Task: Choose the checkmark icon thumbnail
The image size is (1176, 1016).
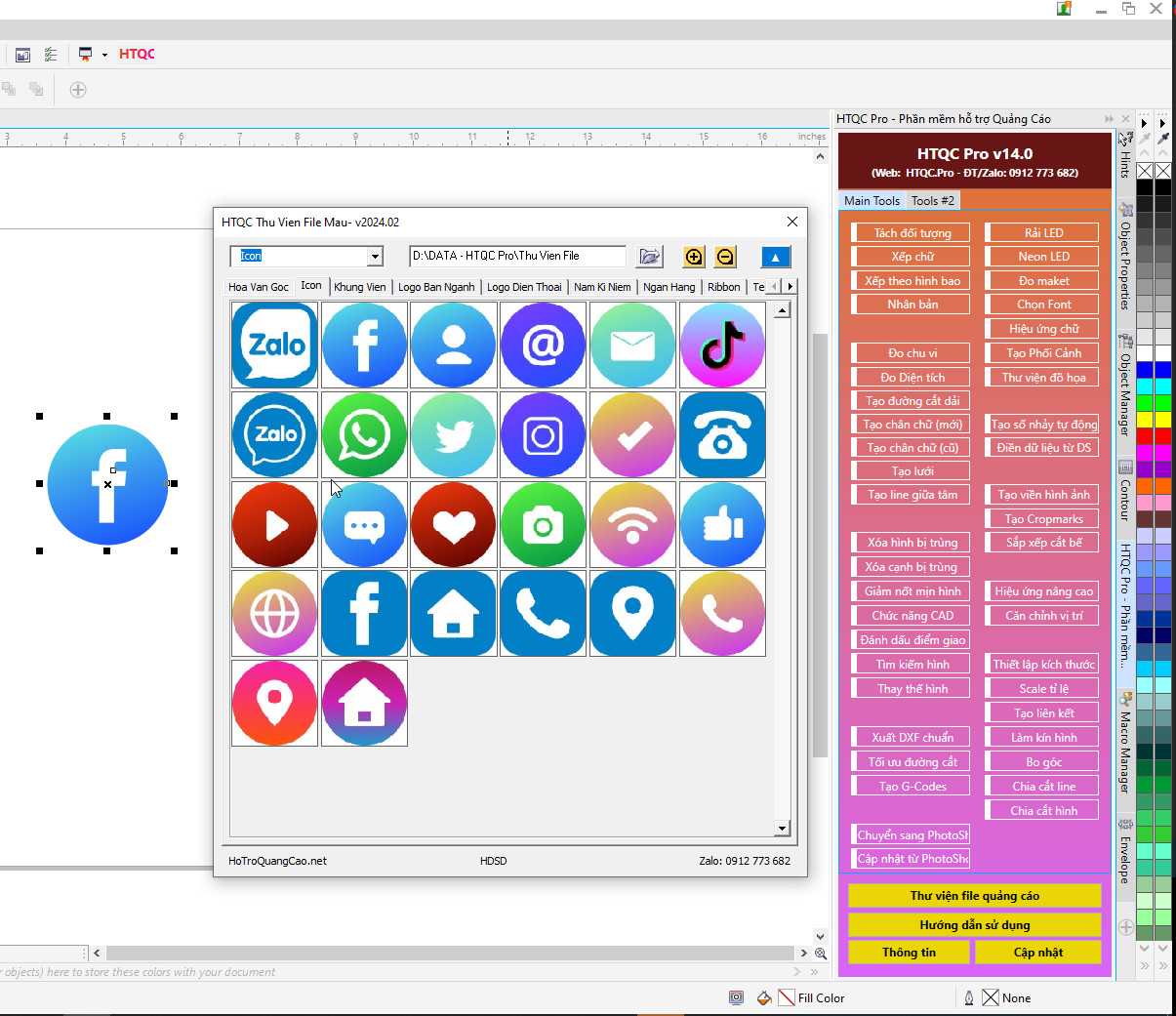Action: 632,434
